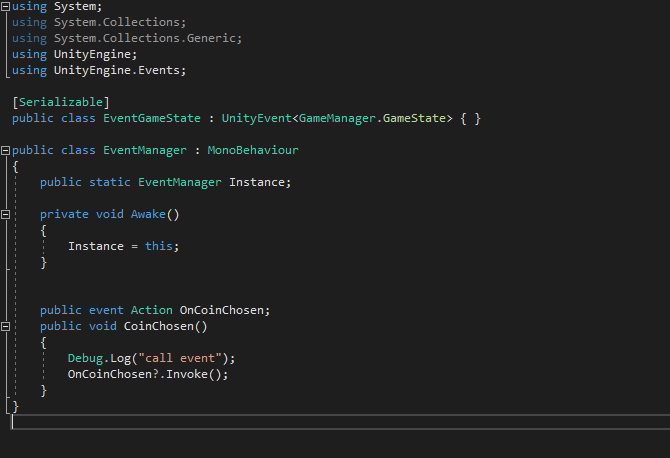
Task: Click 'UnityEvent' base type text
Action: coord(256,118)
